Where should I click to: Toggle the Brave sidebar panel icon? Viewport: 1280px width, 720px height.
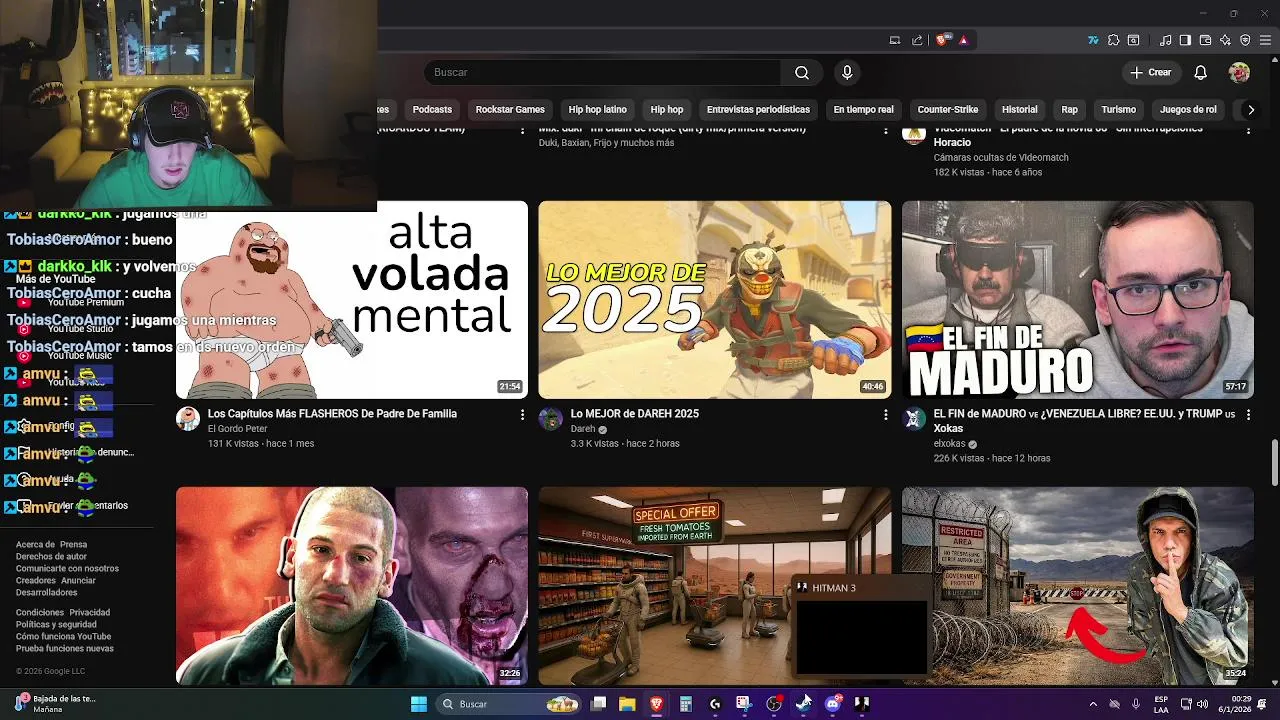(x=1185, y=40)
